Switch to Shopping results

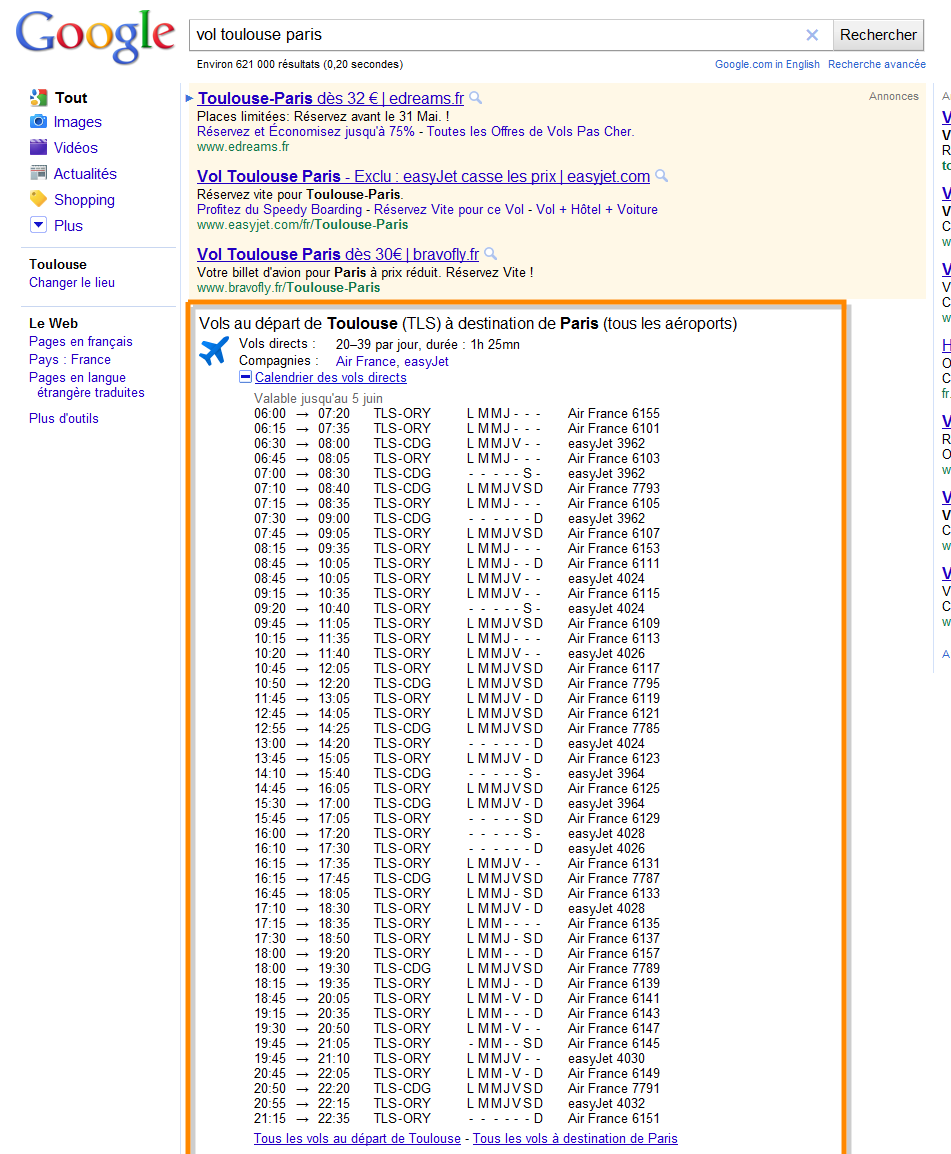click(x=84, y=199)
